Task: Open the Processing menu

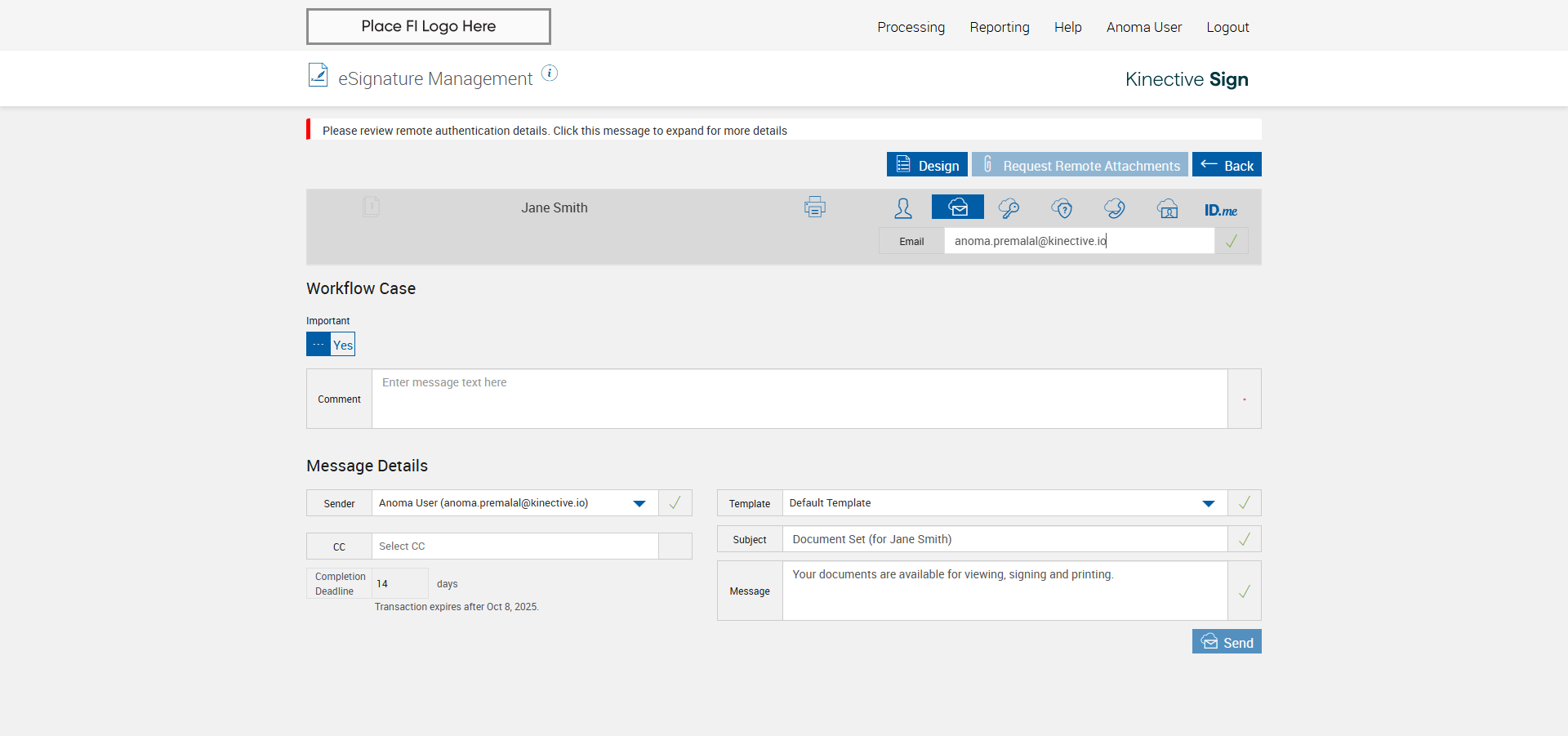Action: 911,27
